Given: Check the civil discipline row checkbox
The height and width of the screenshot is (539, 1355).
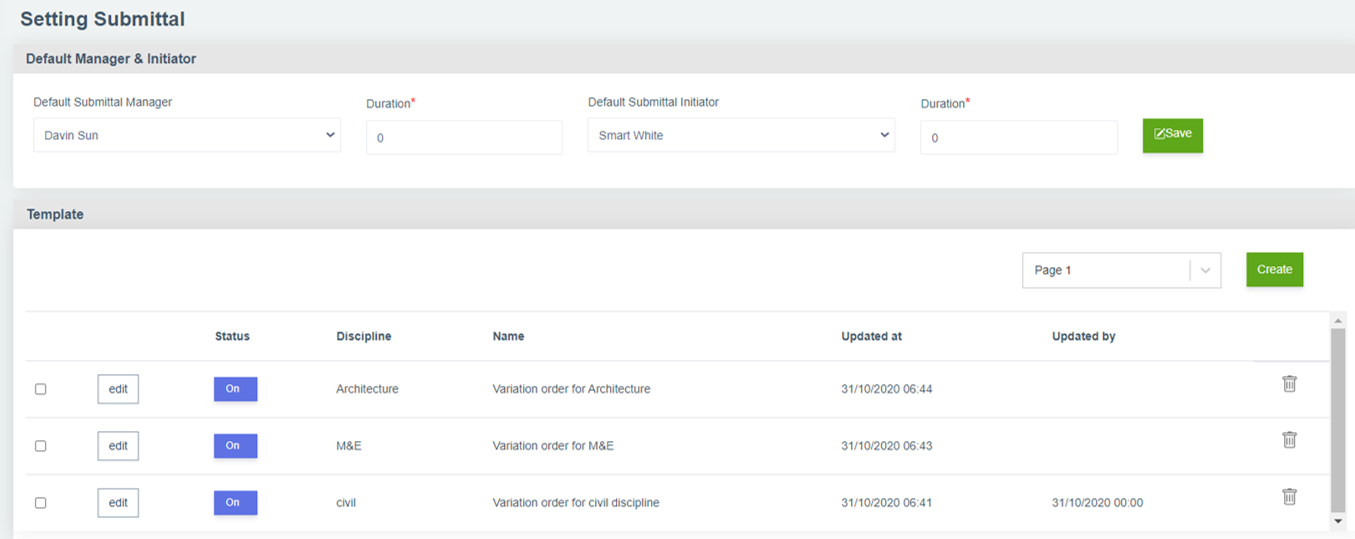Looking at the screenshot, I should (x=41, y=503).
